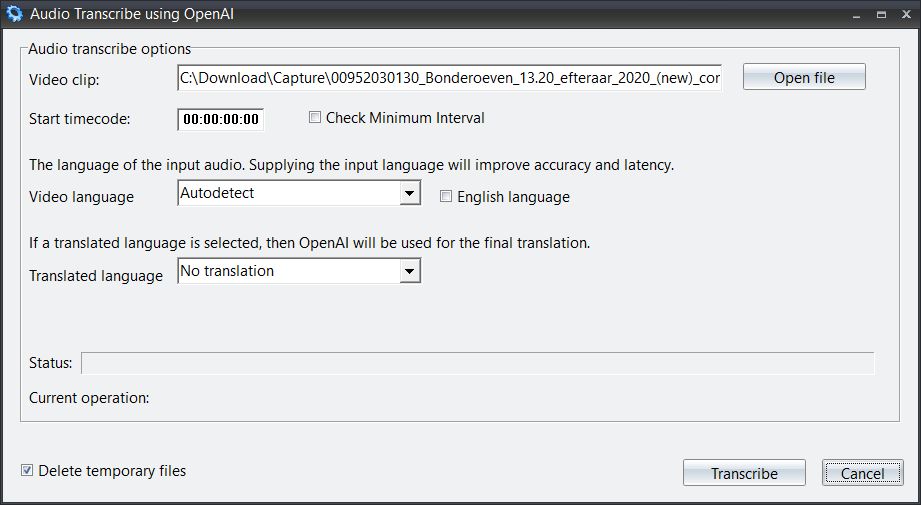The height and width of the screenshot is (505, 921).
Task: Focus the Start timecode field
Action: [x=221, y=119]
